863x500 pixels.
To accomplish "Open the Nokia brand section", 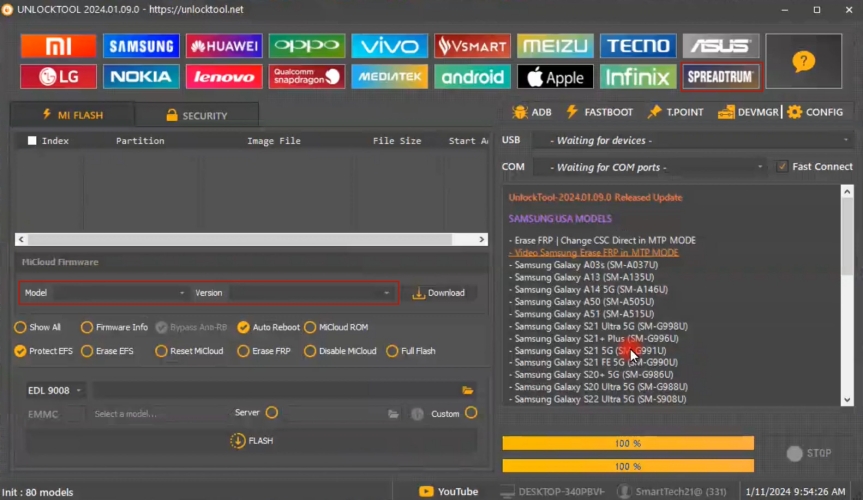I will 141,77.
